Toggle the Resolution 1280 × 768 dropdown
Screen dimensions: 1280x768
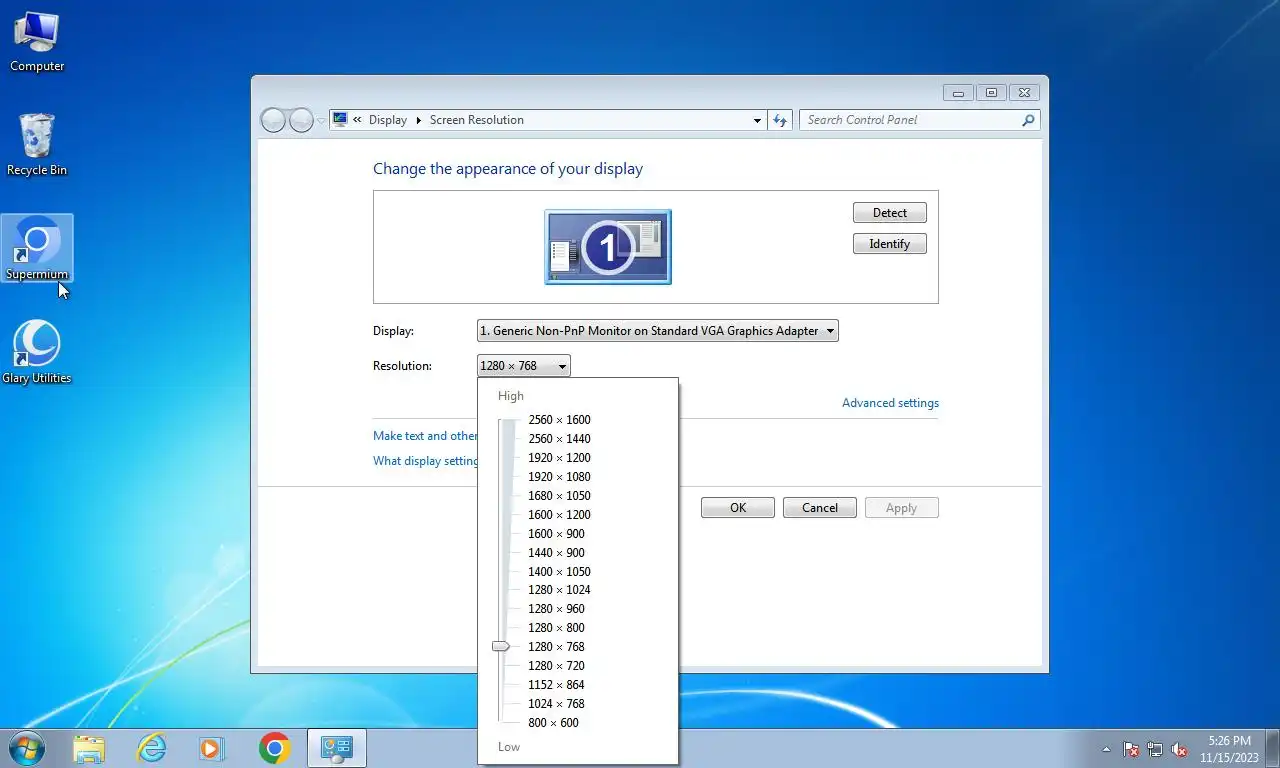pos(524,366)
